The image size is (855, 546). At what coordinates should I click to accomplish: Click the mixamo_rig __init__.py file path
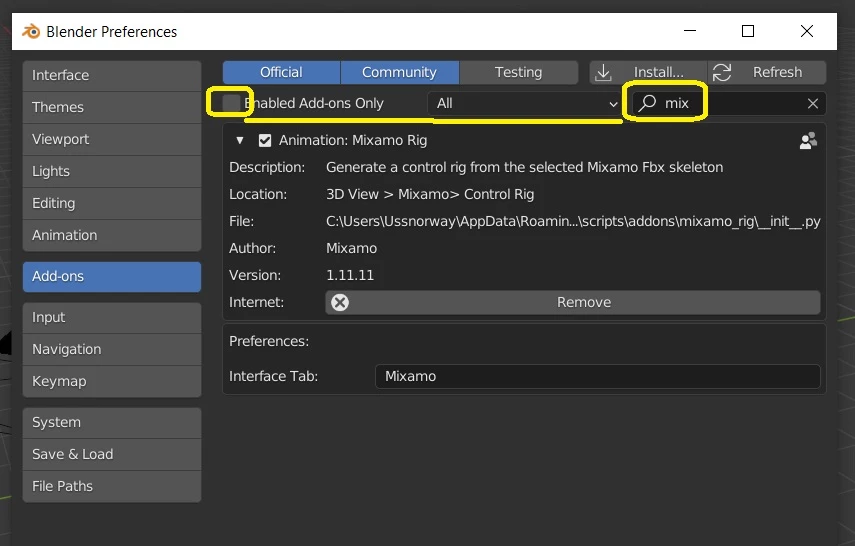573,221
